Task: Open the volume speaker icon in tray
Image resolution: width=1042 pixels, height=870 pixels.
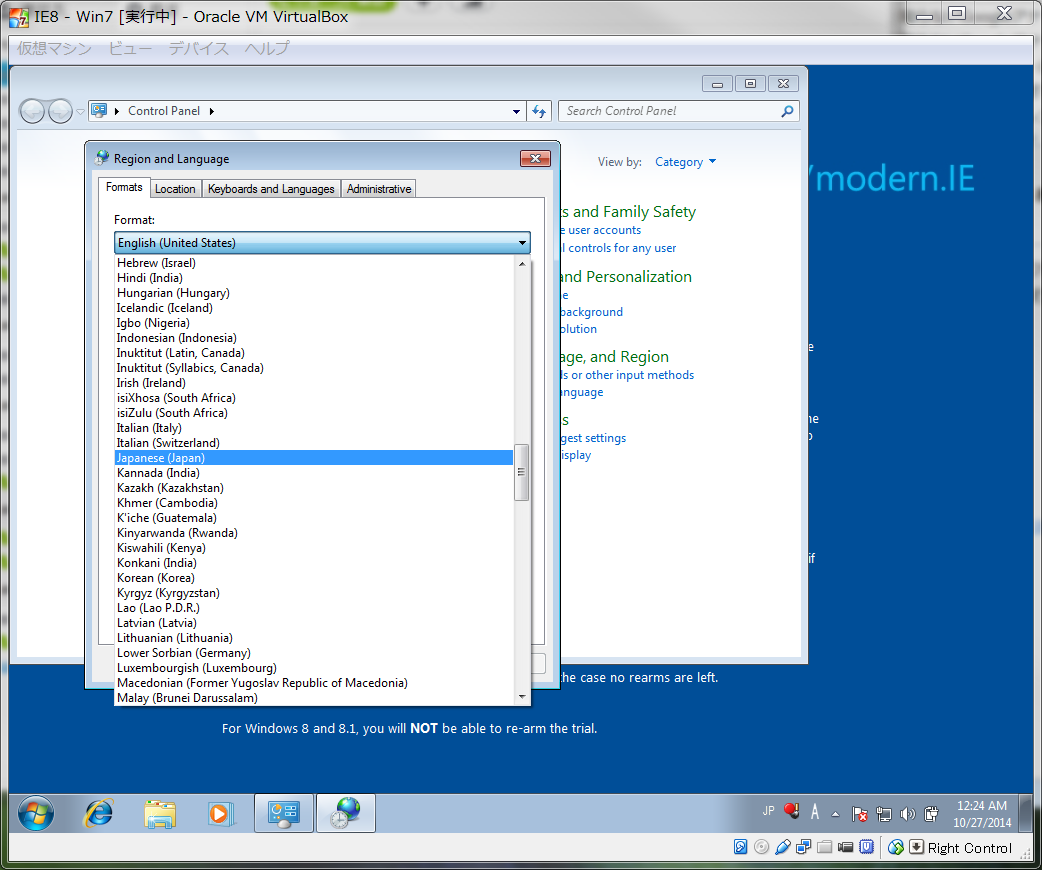Action: pyautogui.click(x=907, y=814)
